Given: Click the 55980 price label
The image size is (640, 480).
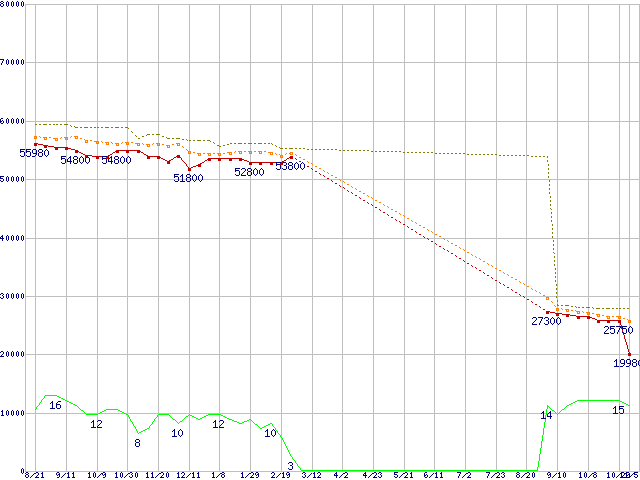Looking at the screenshot, I should click(34, 153).
